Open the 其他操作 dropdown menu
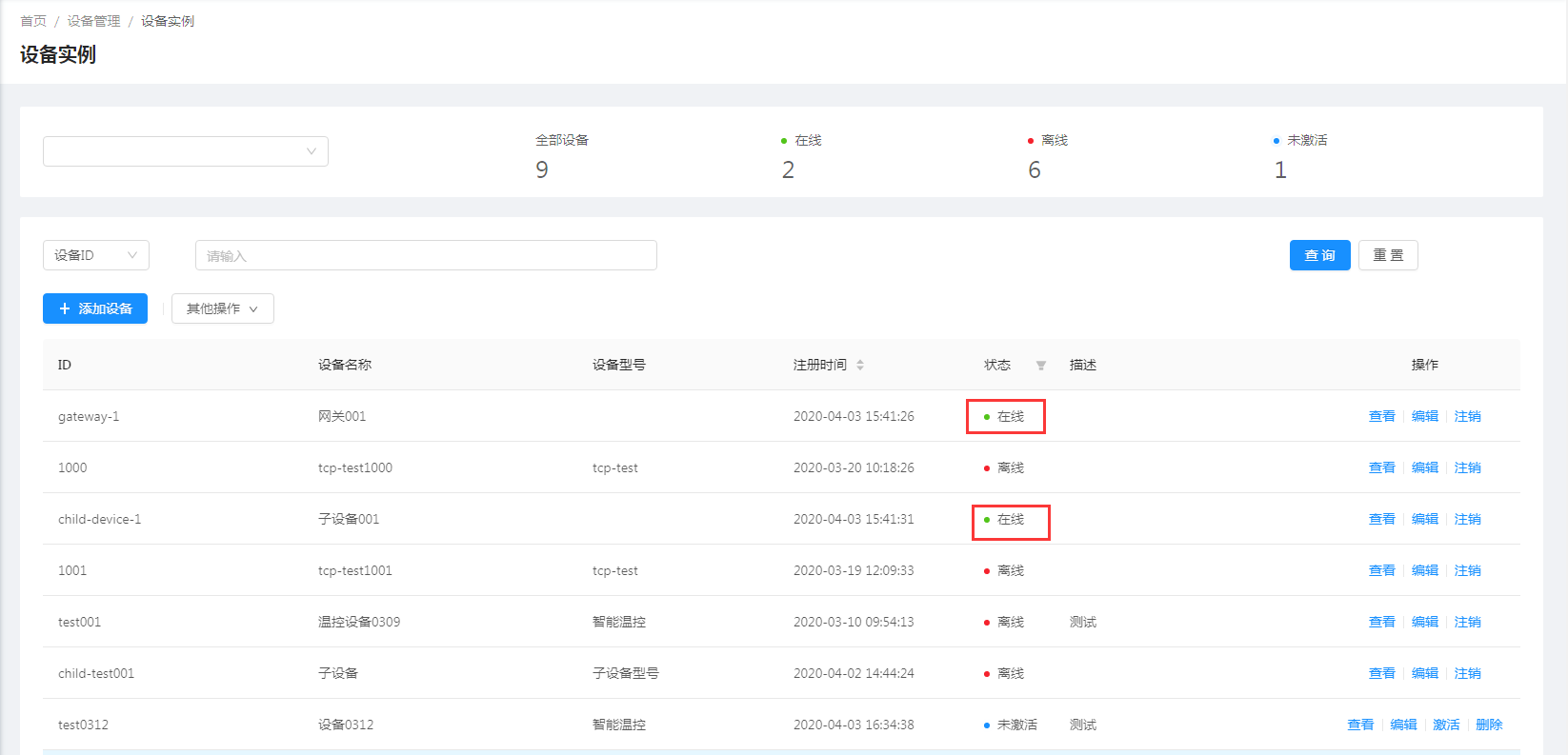Screen dimensions: 1568x755 point(222,308)
